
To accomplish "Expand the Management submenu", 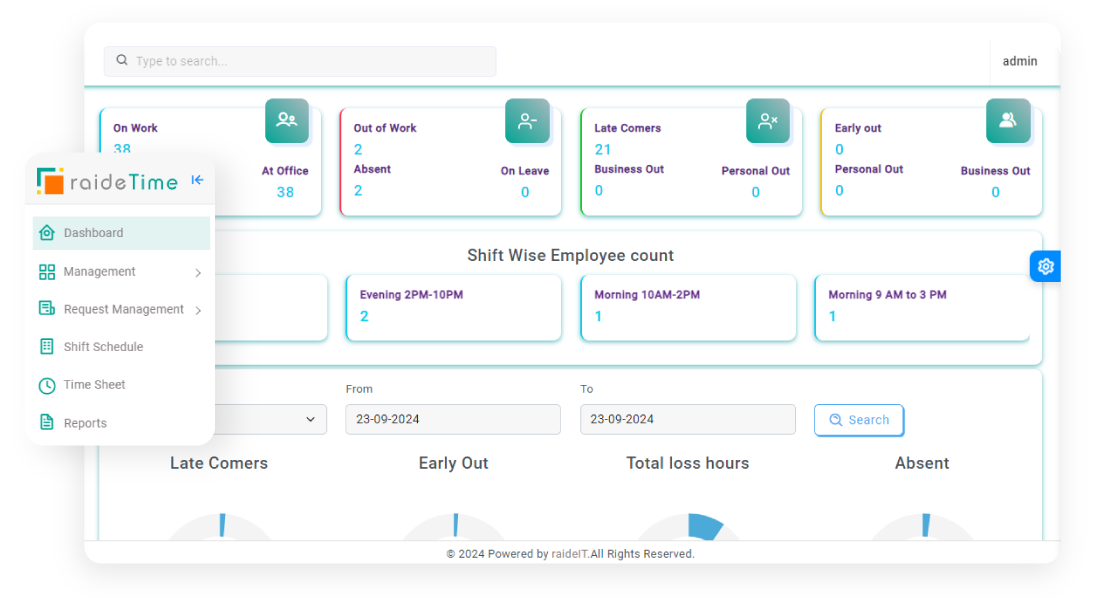I will click(198, 271).
